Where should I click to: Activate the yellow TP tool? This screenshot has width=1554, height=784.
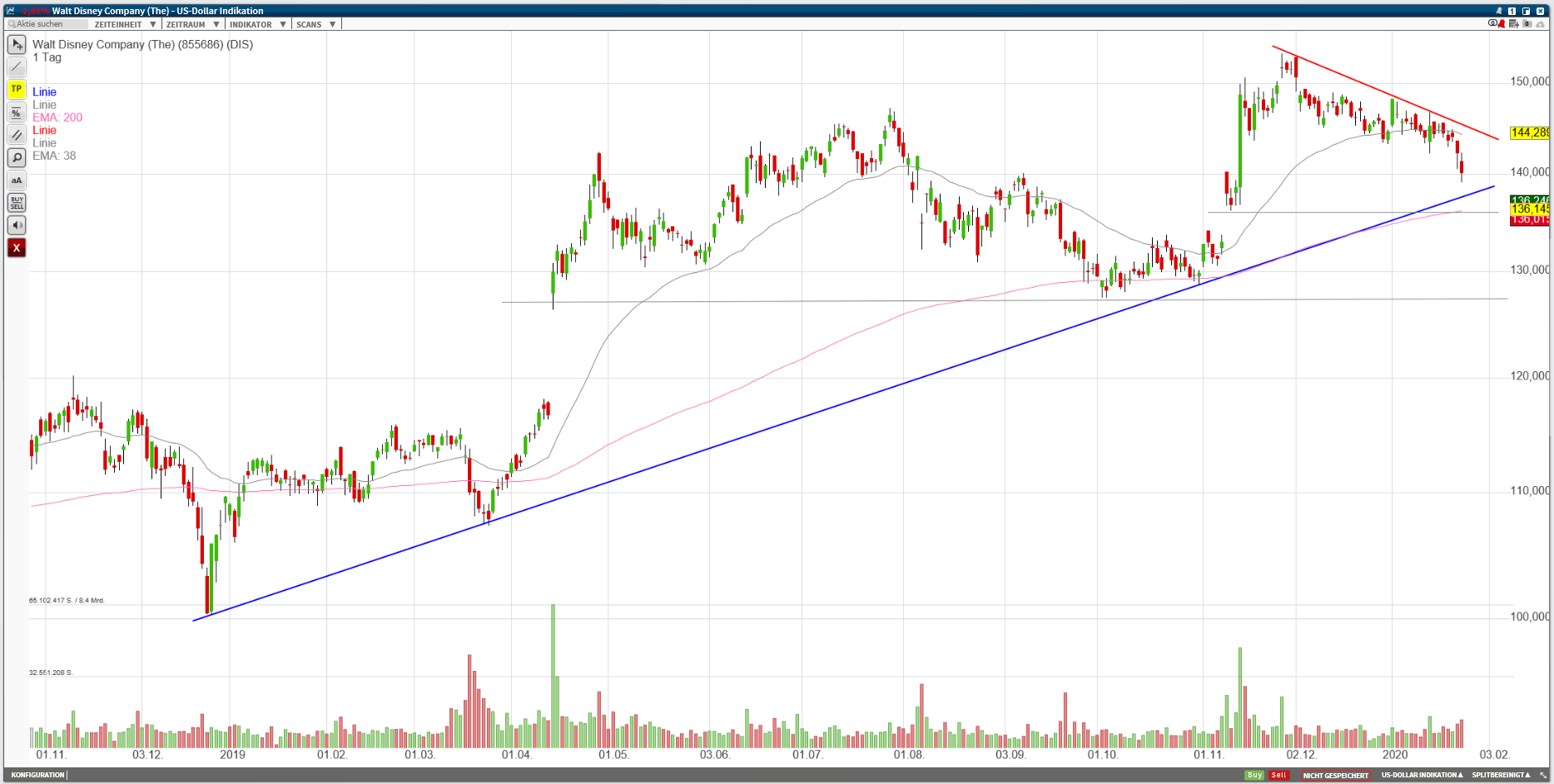[x=17, y=89]
